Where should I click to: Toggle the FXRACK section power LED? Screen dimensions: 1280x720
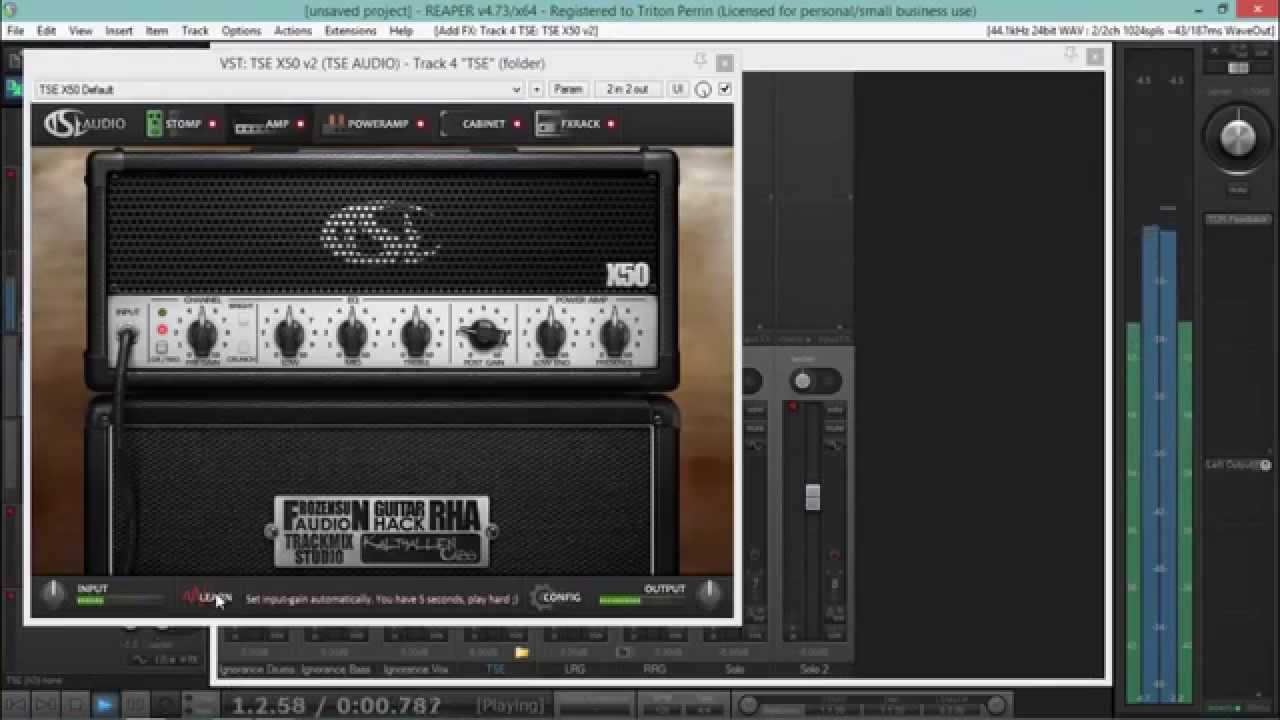pyautogui.click(x=611, y=124)
